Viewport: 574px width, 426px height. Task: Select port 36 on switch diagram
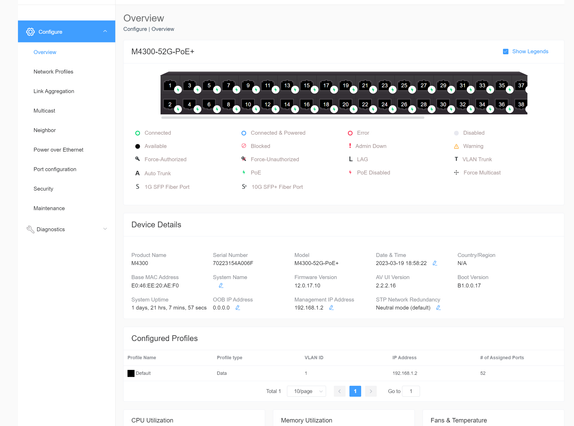point(502,104)
